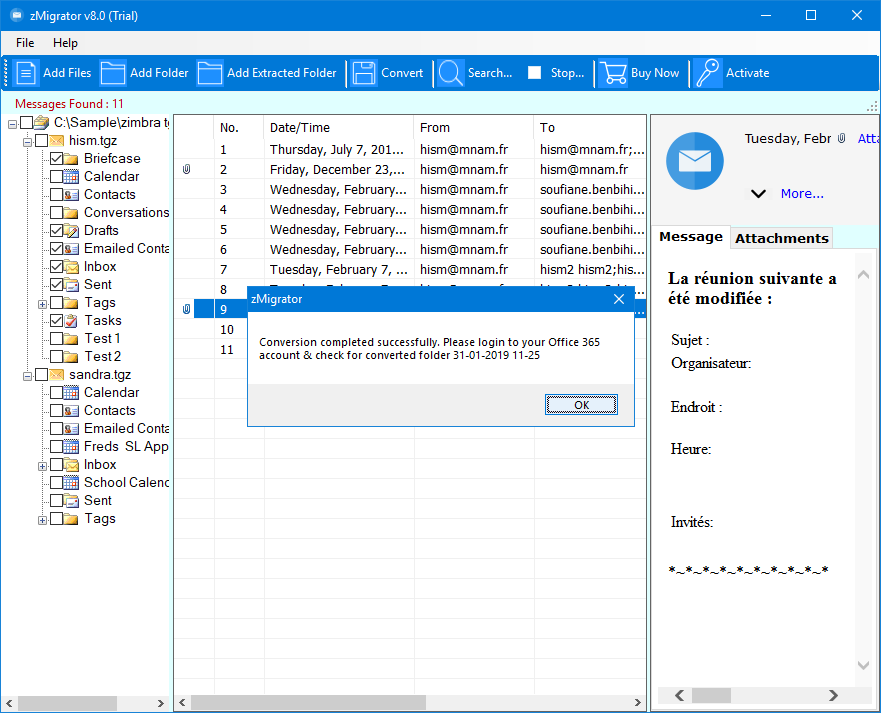Uncheck the Tasks folder checkbox

(x=56, y=320)
